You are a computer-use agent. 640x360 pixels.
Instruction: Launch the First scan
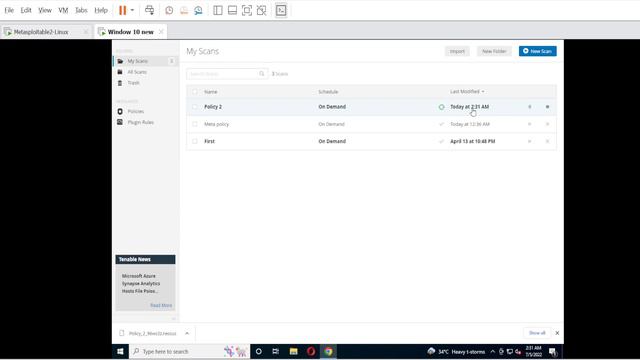coord(530,141)
